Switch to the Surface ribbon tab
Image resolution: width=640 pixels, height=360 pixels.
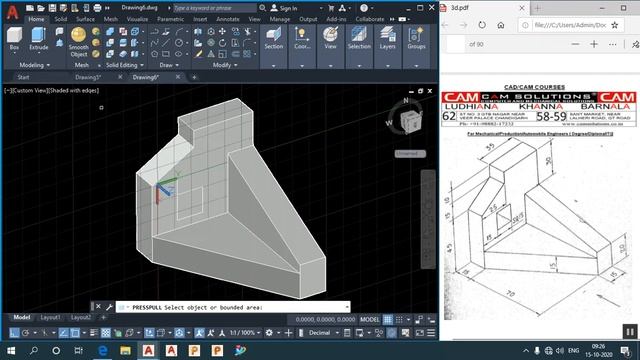85,19
